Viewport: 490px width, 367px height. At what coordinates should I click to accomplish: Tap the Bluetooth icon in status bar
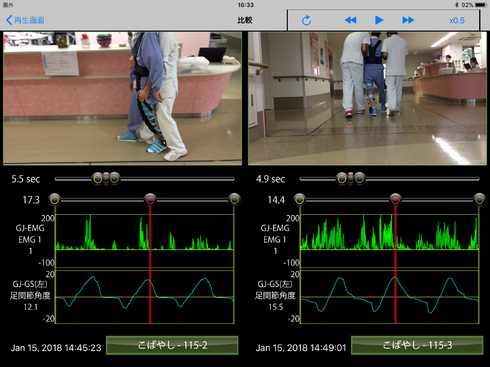(457, 5)
